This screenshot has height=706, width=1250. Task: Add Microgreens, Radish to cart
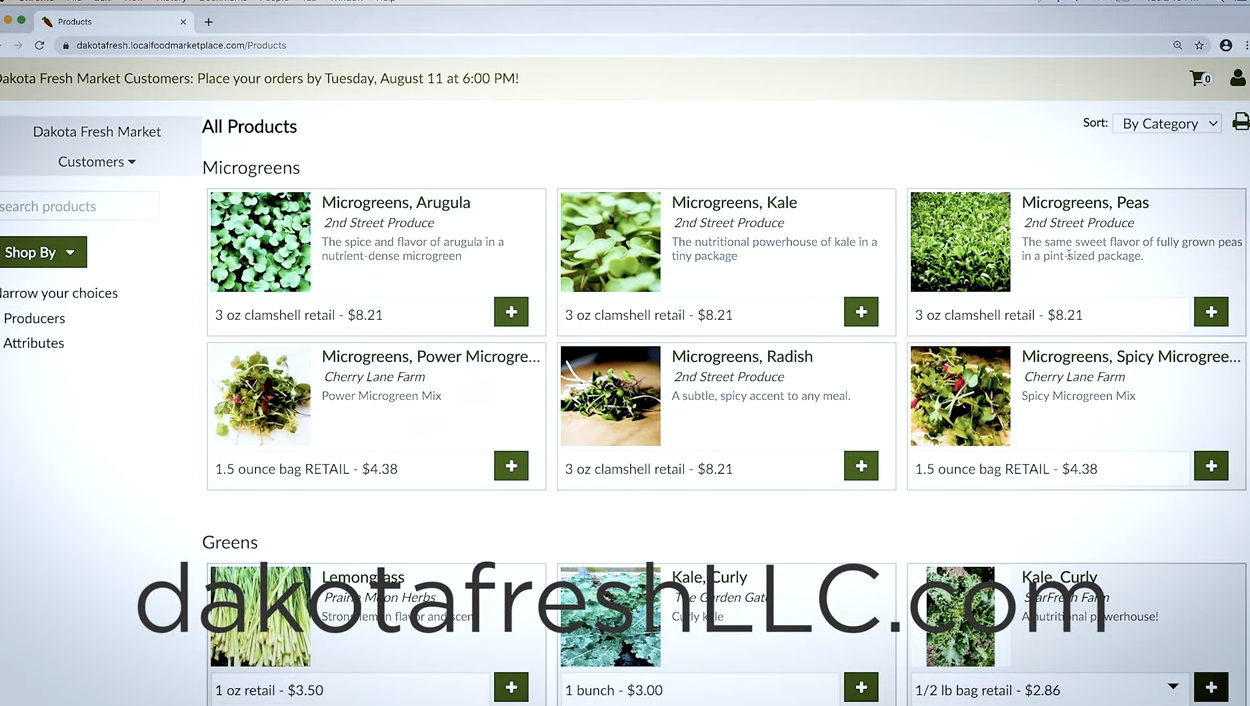coord(861,466)
